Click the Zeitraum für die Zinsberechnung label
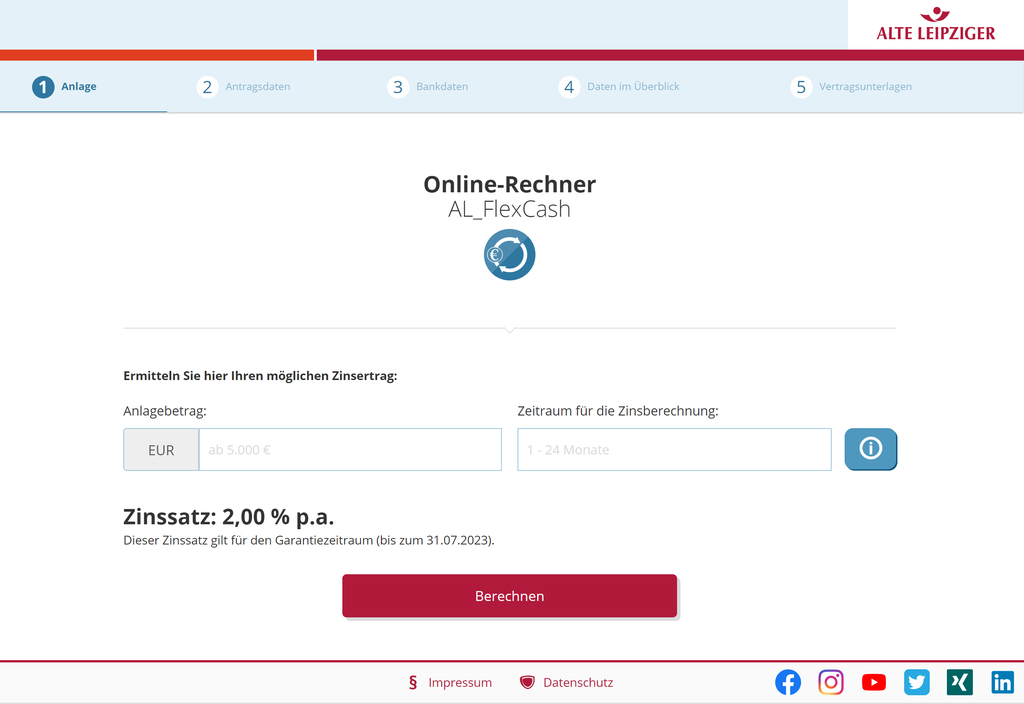The image size is (1024, 704). (x=618, y=411)
